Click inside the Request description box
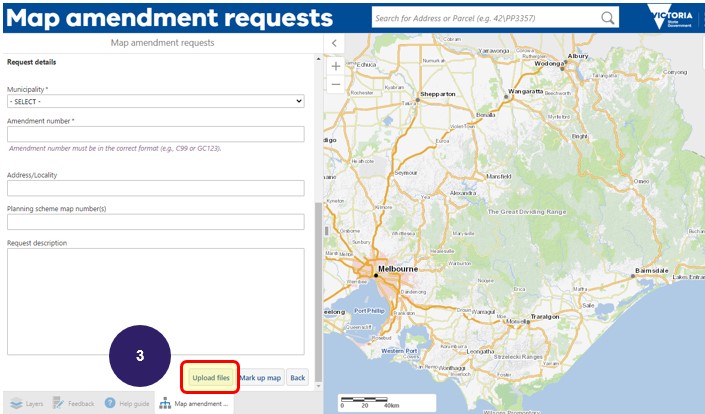 click(x=155, y=301)
